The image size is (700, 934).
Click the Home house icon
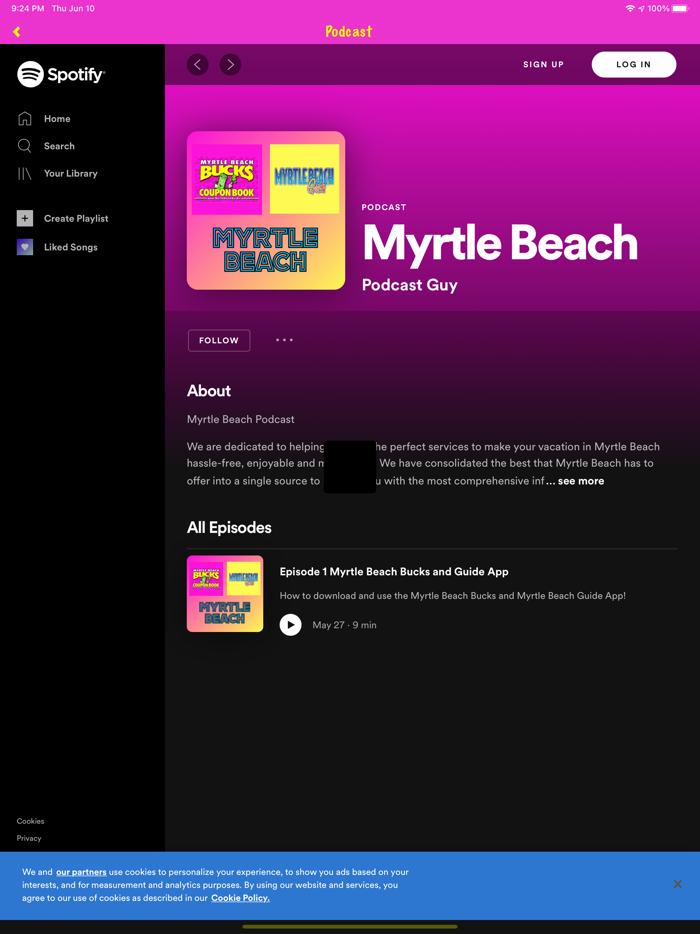[24, 119]
